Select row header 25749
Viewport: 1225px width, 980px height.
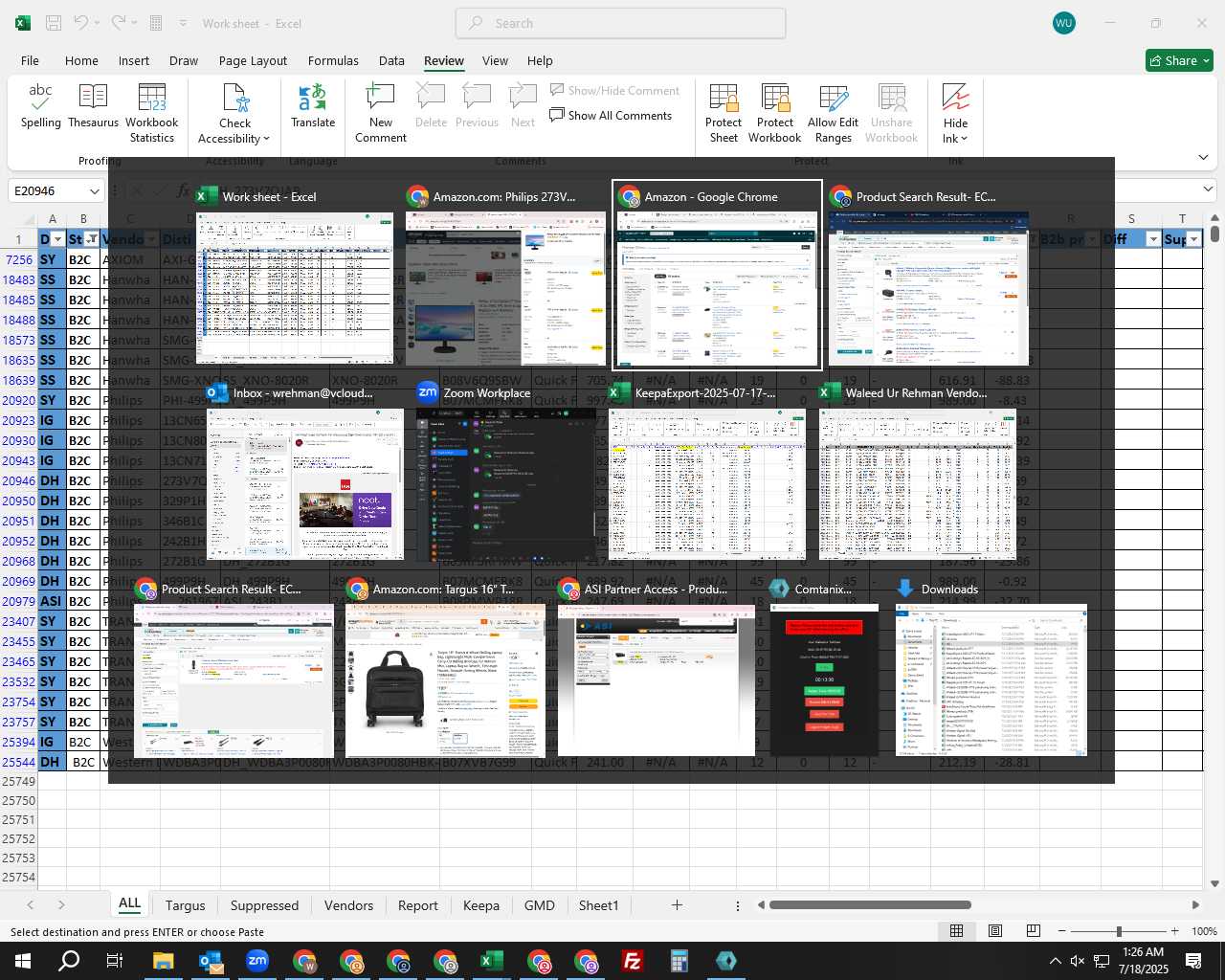pos(18,781)
